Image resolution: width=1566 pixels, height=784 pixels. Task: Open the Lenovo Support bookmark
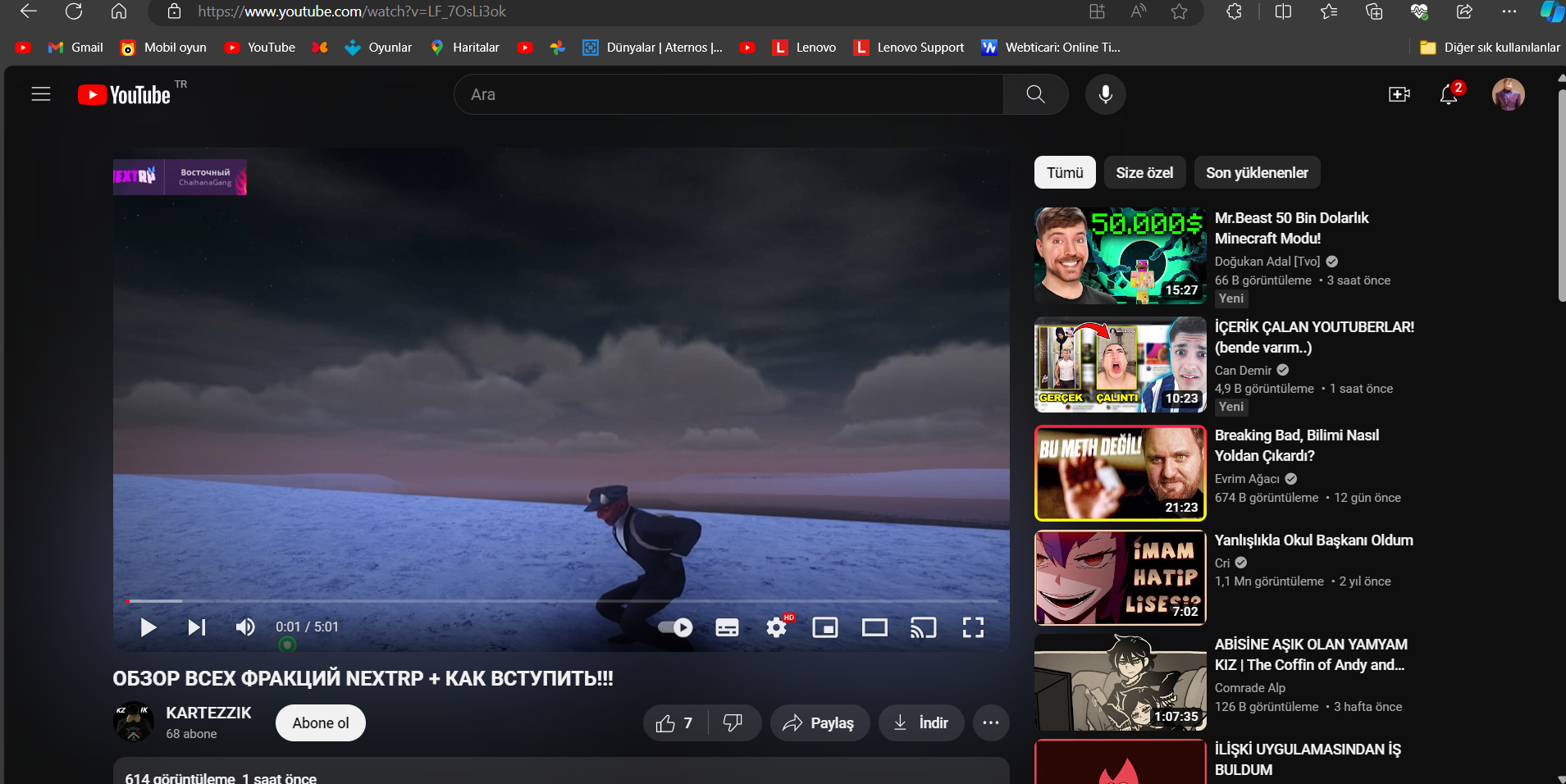(909, 48)
